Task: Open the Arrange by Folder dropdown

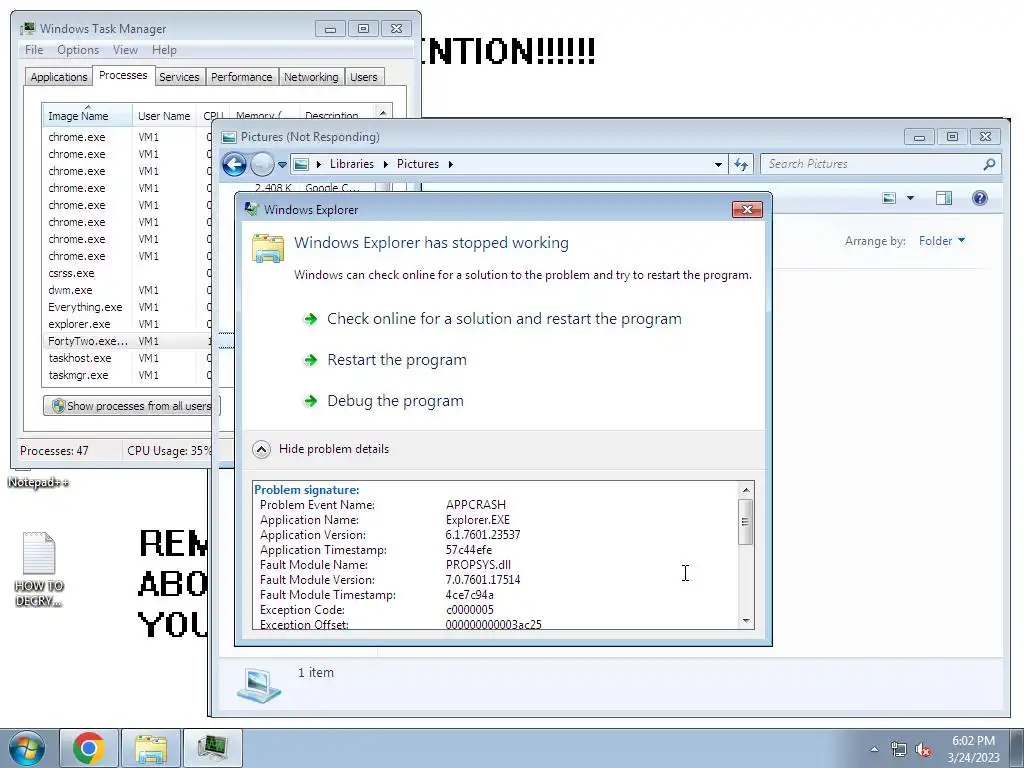Action: pos(941,241)
